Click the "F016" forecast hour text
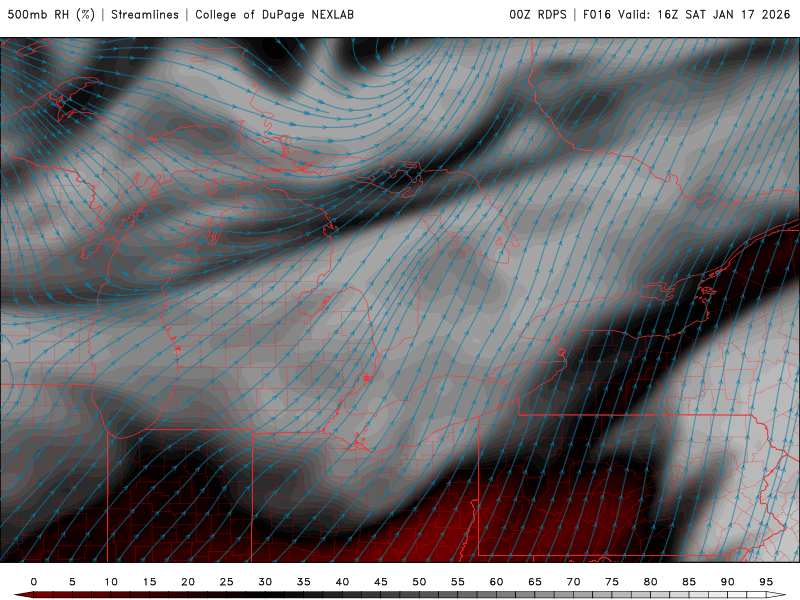This screenshot has width=800, height=600. [x=596, y=14]
